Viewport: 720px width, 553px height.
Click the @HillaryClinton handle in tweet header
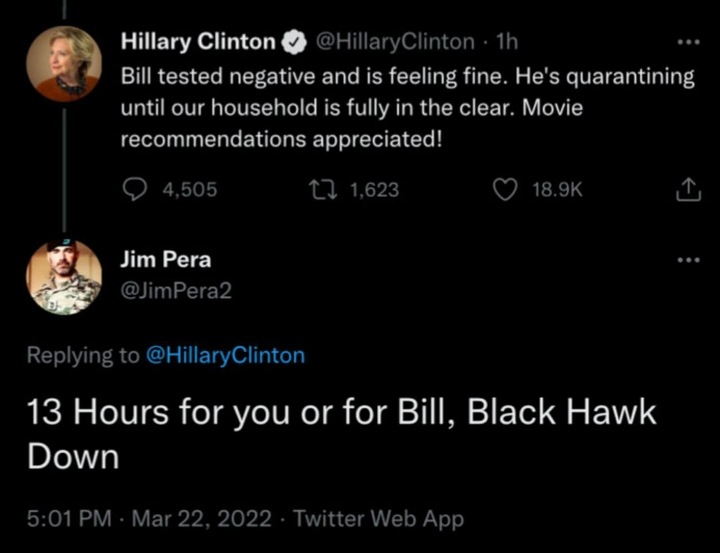pyautogui.click(x=395, y=42)
